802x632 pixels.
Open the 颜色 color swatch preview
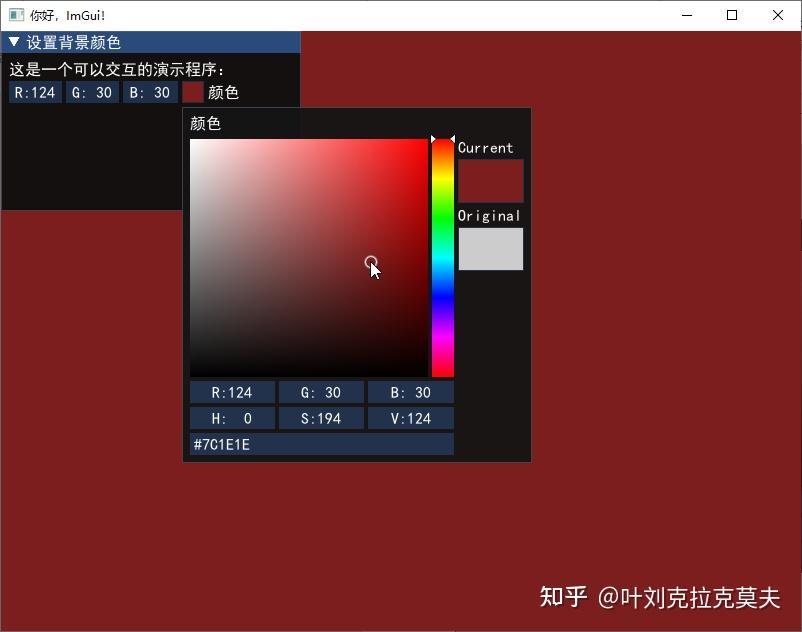pyautogui.click(x=192, y=92)
